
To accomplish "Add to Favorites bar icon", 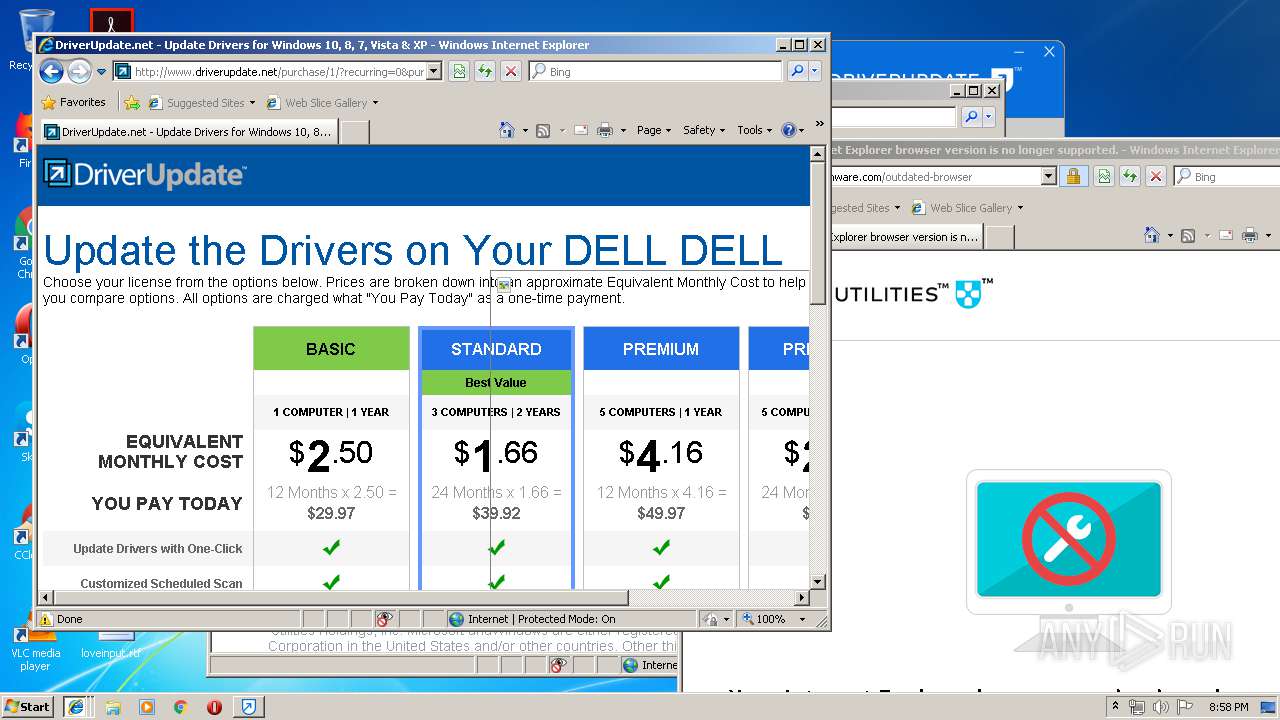I will pos(132,102).
